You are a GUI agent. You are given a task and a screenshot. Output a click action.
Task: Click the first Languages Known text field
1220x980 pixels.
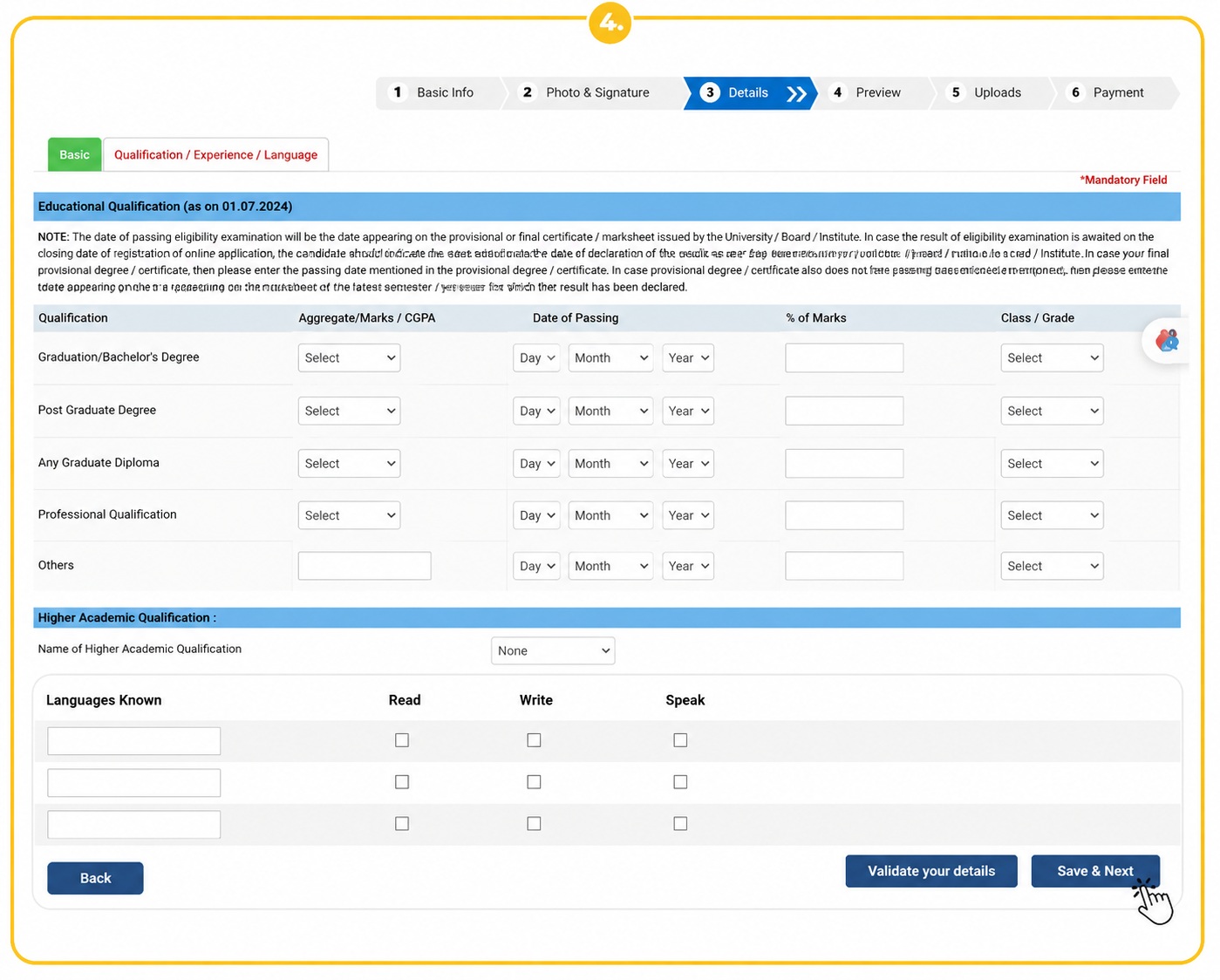[134, 741]
